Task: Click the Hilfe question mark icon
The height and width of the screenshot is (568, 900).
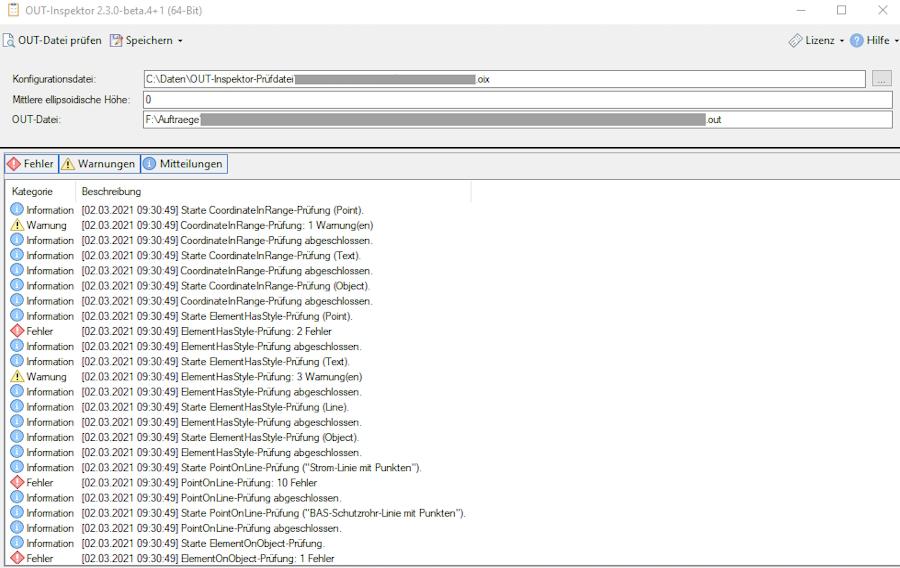Action: (x=856, y=41)
